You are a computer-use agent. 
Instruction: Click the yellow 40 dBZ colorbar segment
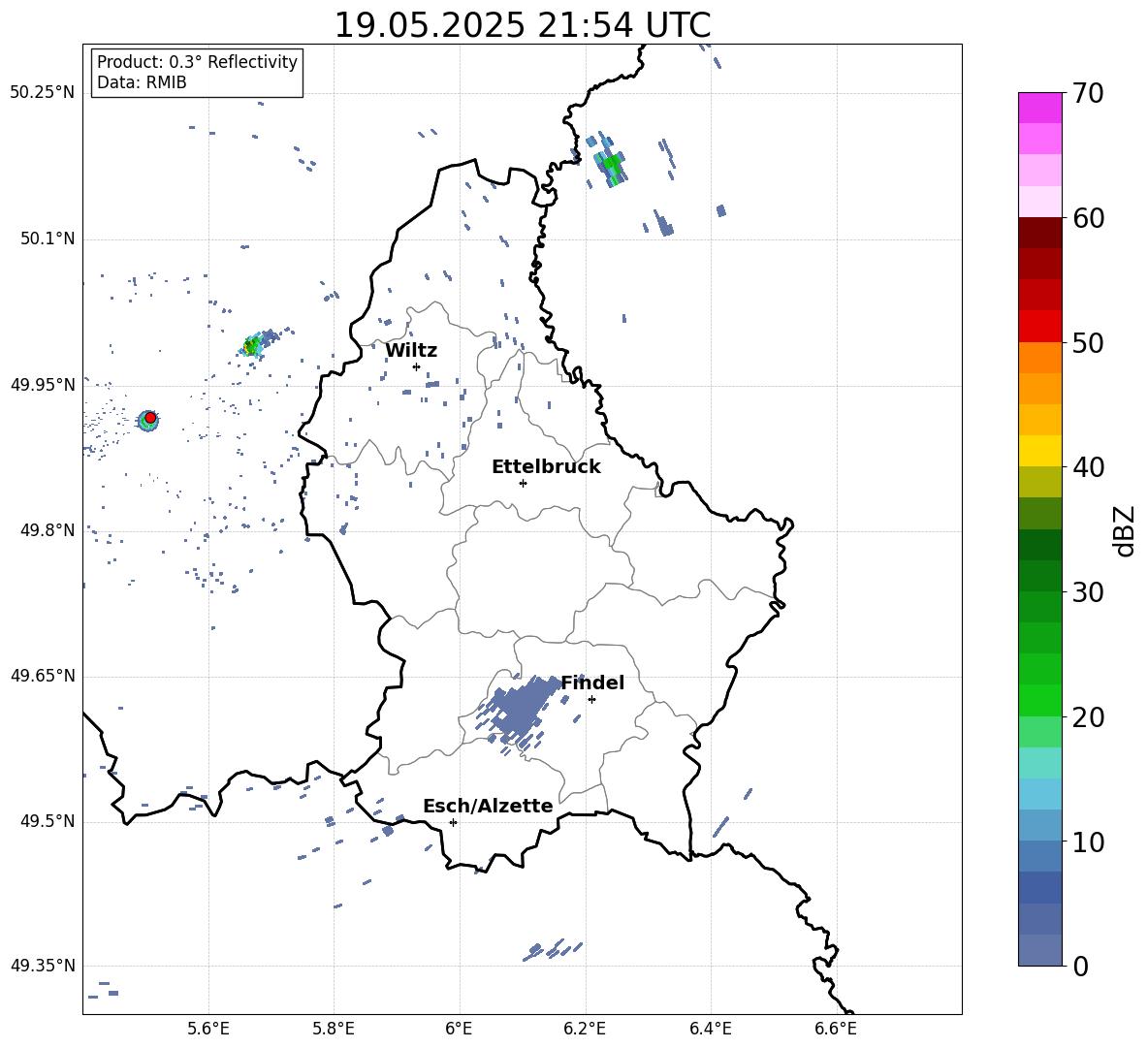[x=1040, y=451]
